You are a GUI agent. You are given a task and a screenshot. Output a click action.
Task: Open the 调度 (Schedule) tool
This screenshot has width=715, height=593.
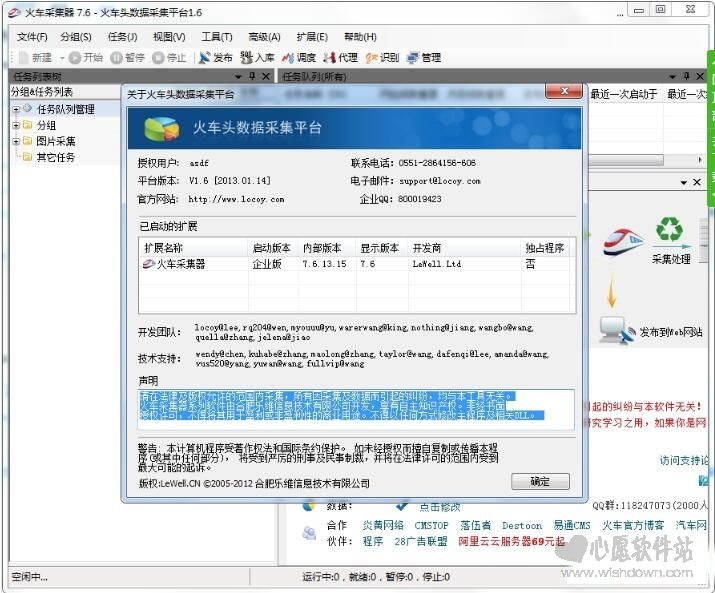point(299,57)
